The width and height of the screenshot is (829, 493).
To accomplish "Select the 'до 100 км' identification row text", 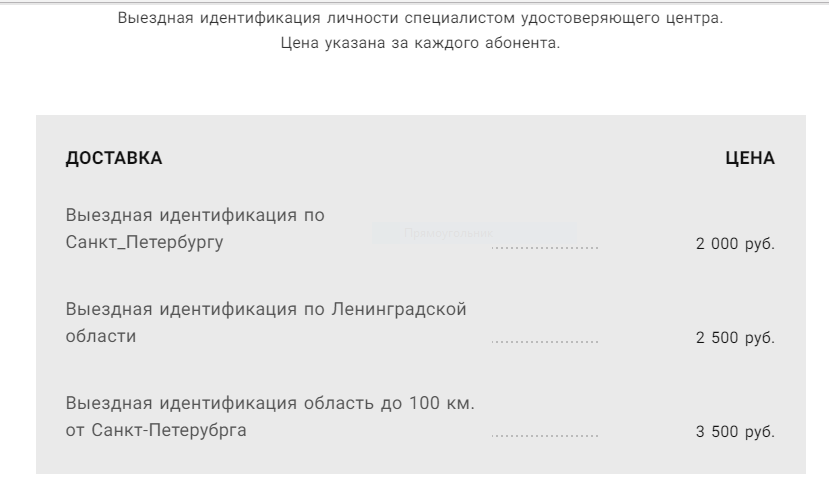I will pos(270,416).
